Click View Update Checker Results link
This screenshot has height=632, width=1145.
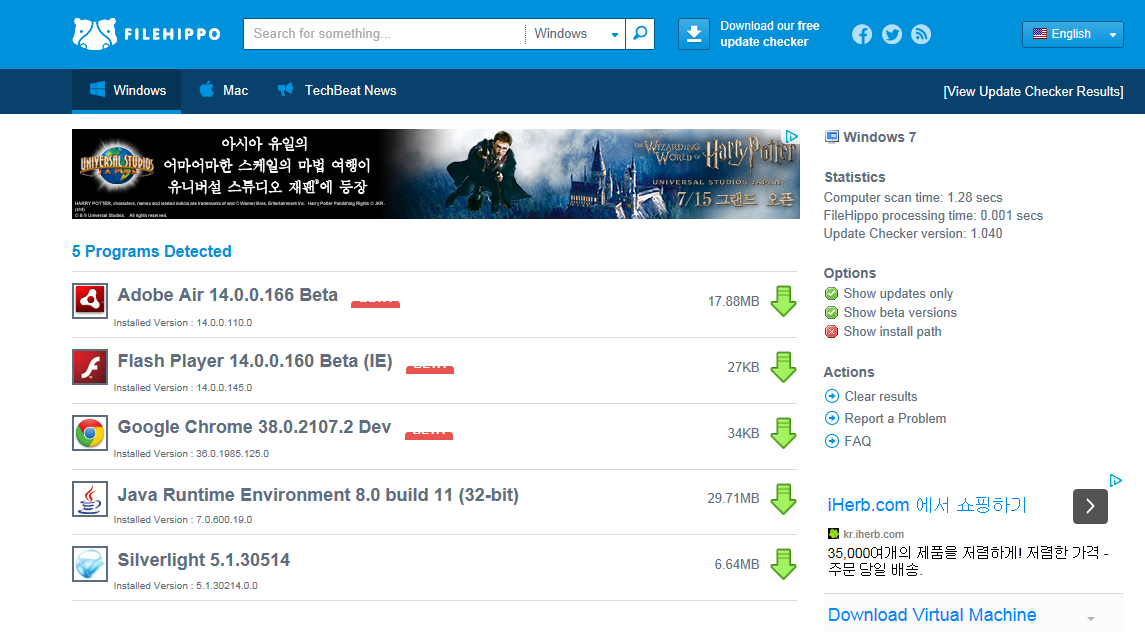pos(1033,91)
